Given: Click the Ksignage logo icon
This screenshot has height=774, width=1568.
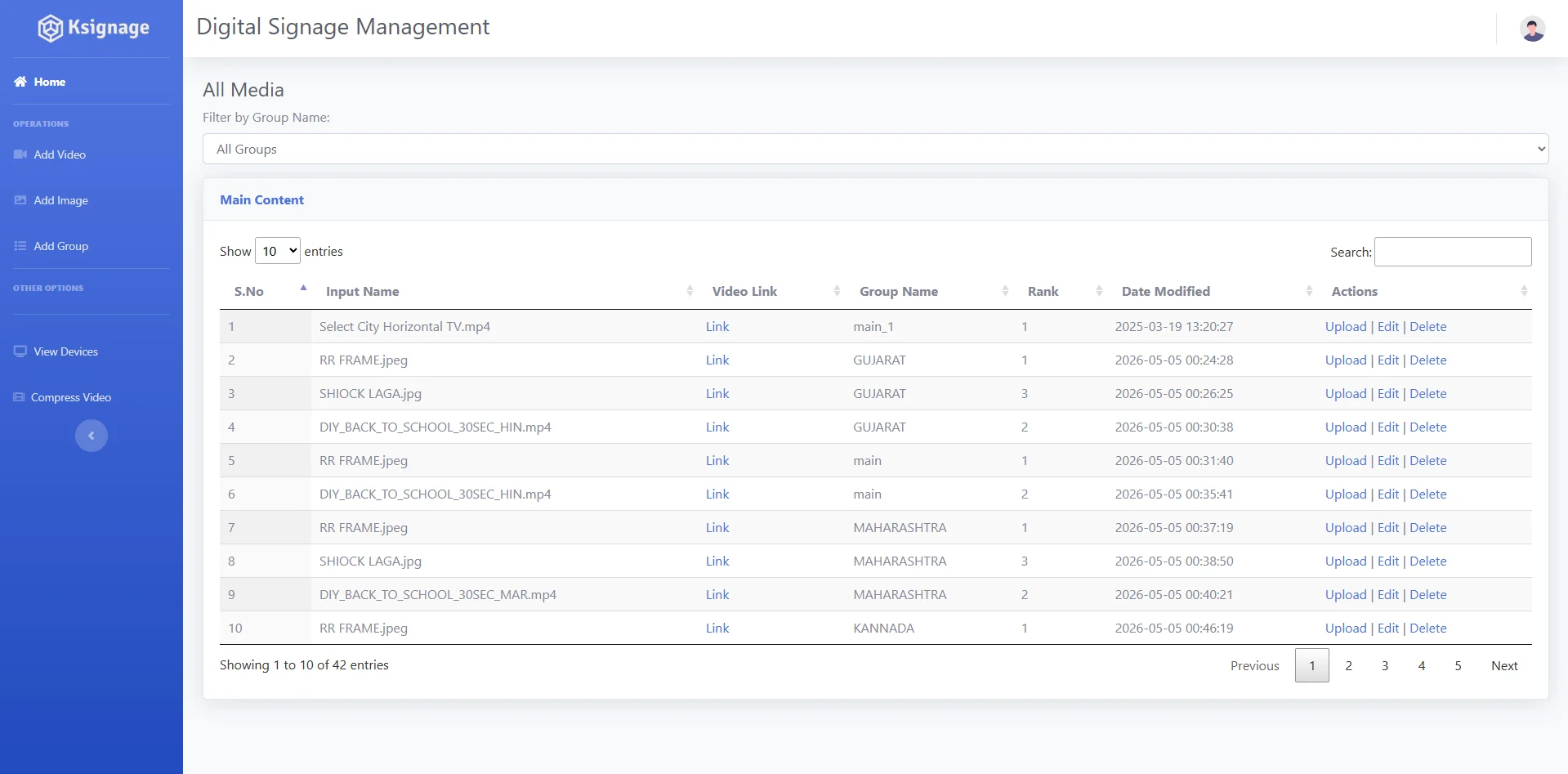Looking at the screenshot, I should coord(50,28).
